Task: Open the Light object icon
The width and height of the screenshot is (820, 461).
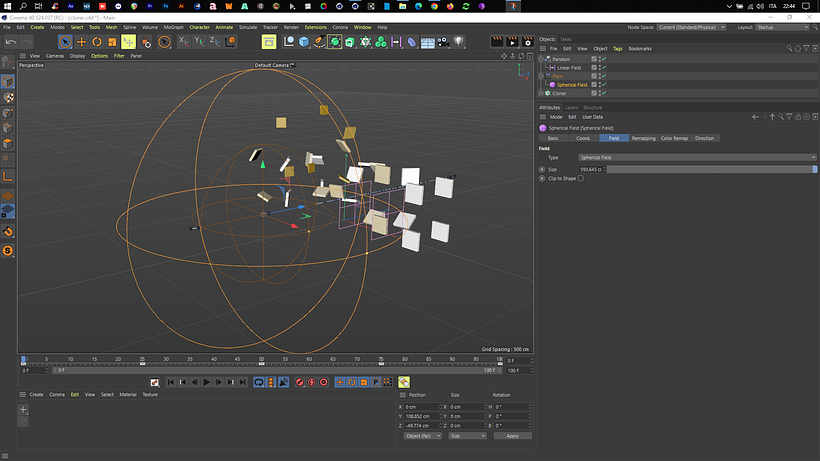Action: pyautogui.click(x=459, y=42)
